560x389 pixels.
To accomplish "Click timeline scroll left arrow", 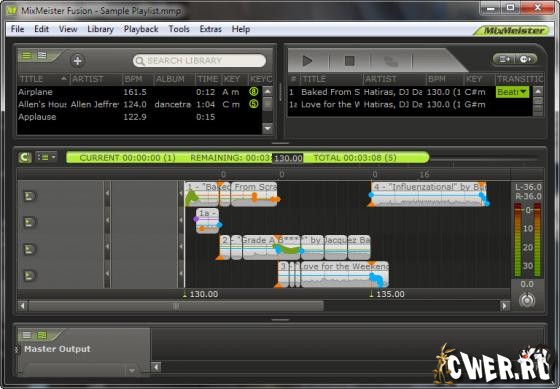I will 22,306.
